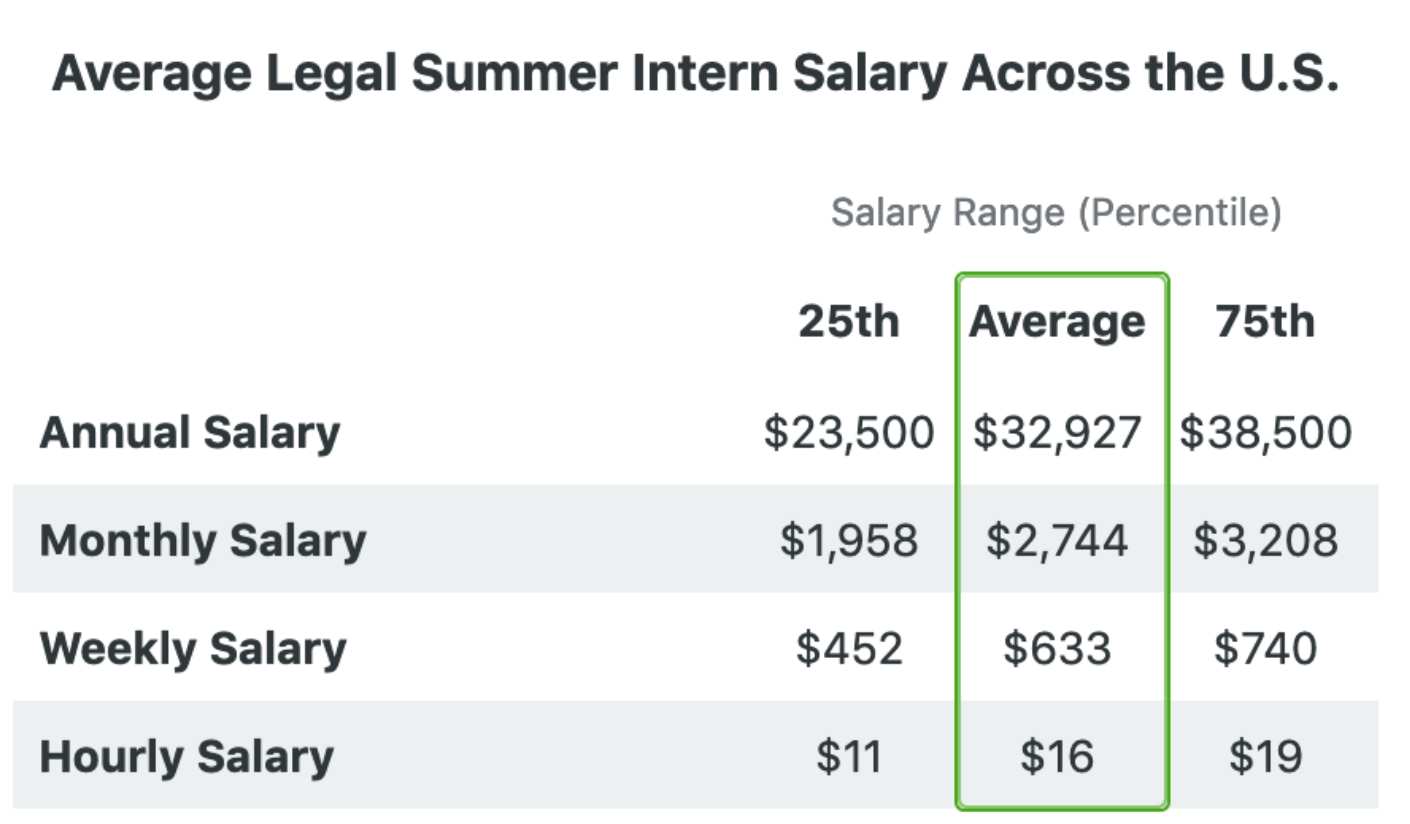The width and height of the screenshot is (1410, 824).
Task: Select the Annual Salary row label
Action: click(190, 433)
